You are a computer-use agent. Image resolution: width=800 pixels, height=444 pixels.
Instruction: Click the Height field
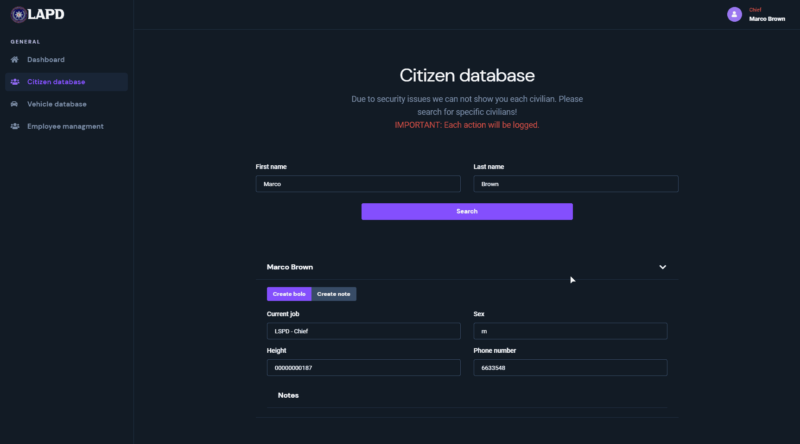tap(363, 367)
